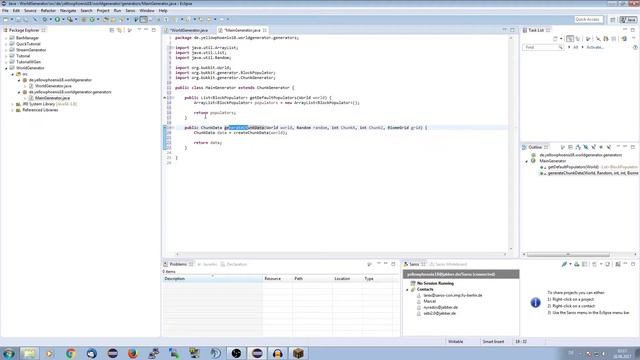Toggle Hide Static Members in Outline
Screen dimensions: 640x360
point(593,147)
